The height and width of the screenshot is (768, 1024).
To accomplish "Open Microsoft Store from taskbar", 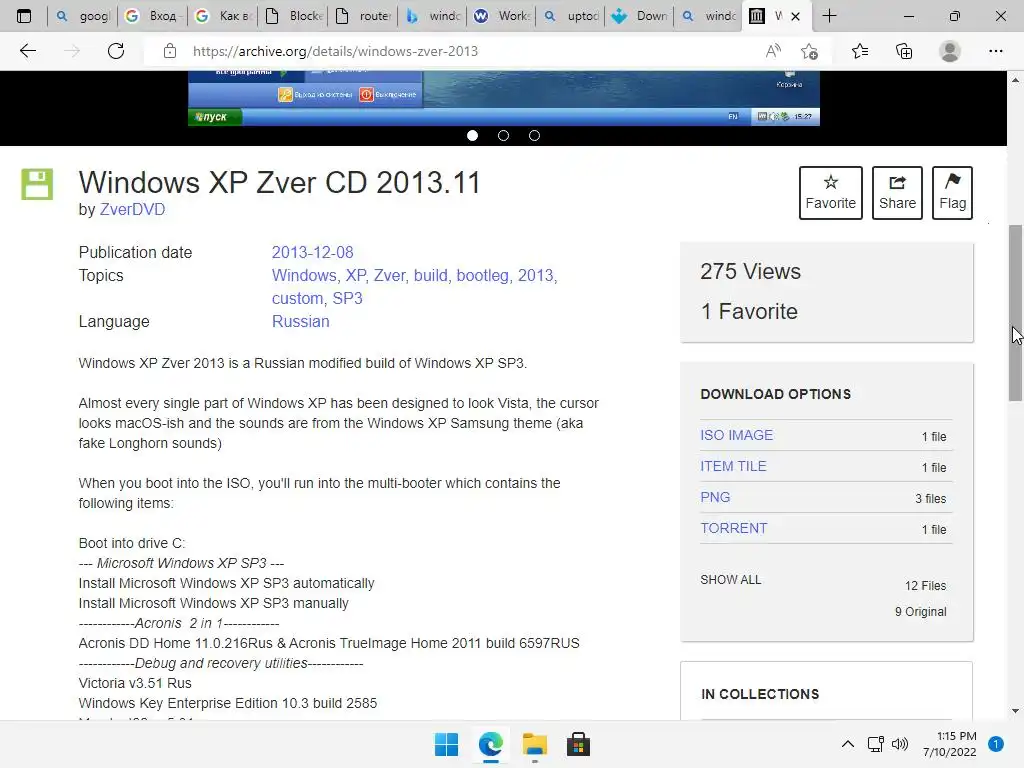I will tap(578, 744).
